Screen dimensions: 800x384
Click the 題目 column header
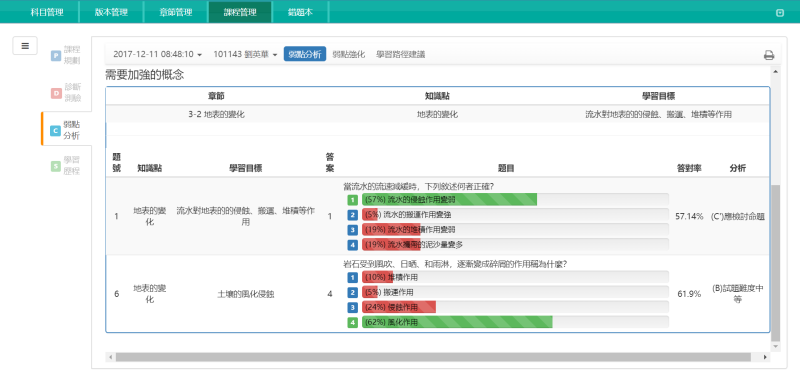[x=506, y=168]
